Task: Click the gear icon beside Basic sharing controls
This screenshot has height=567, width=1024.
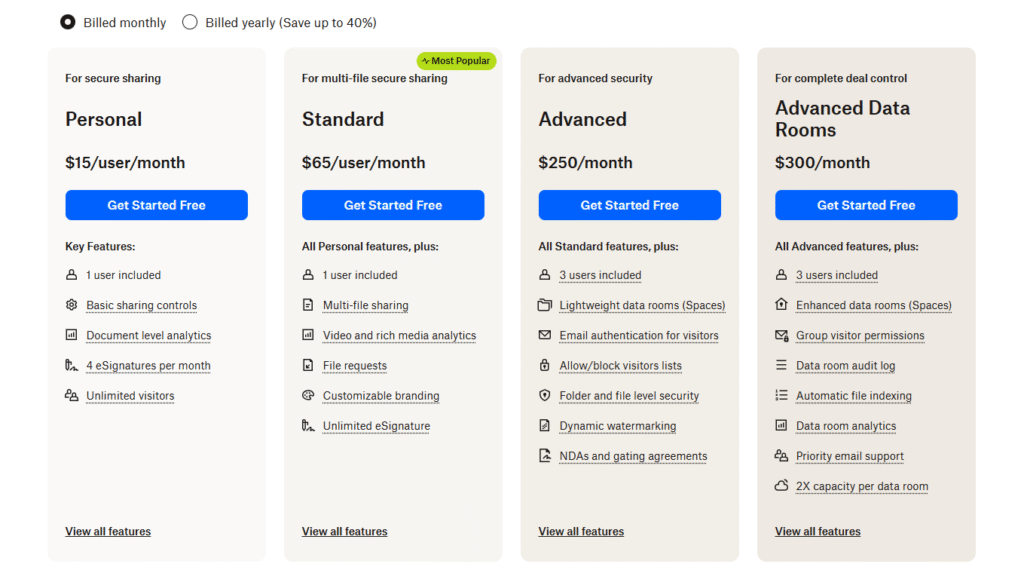Action: click(71, 305)
